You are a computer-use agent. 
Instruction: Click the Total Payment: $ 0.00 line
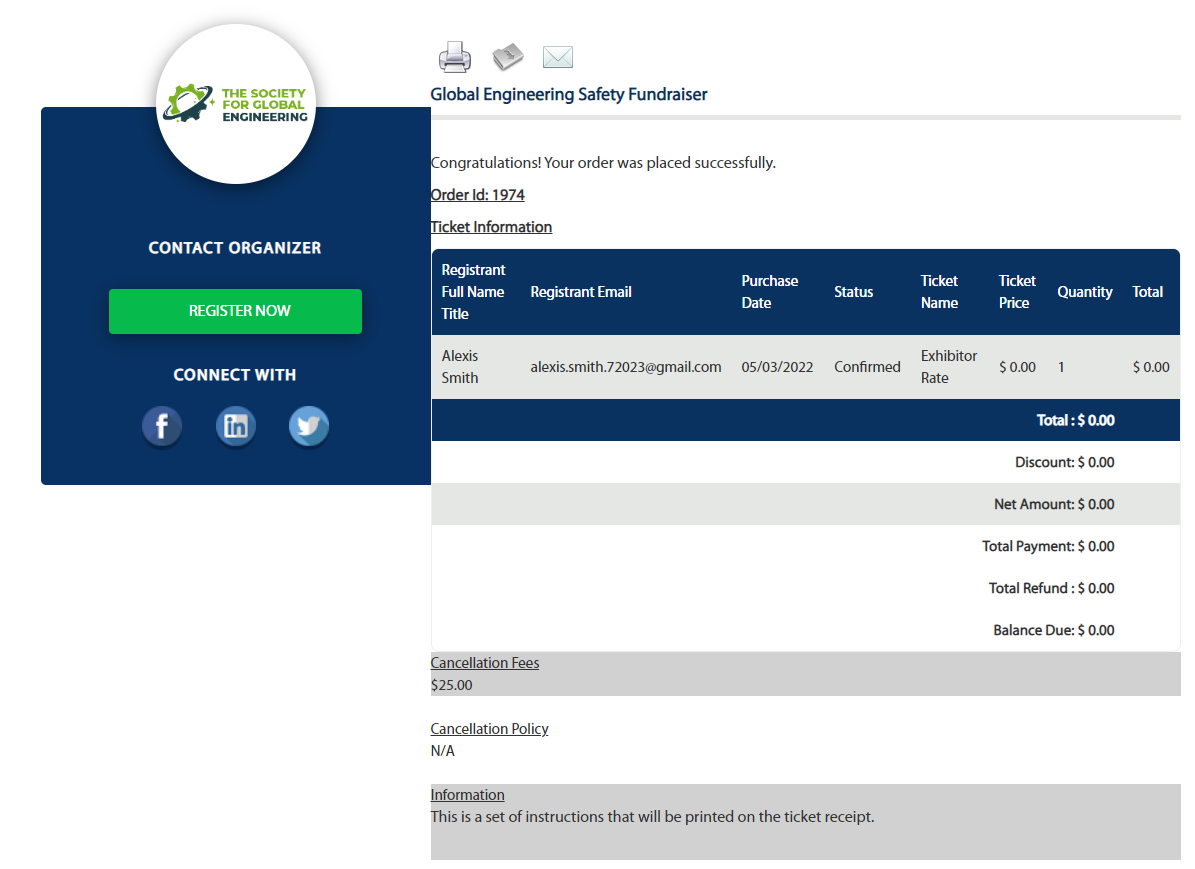[x=1048, y=546]
